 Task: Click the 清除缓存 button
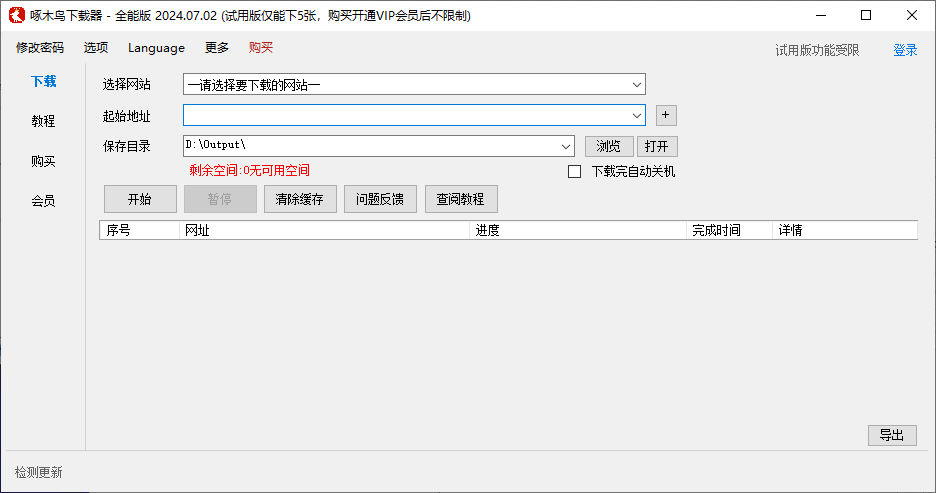[x=300, y=199]
